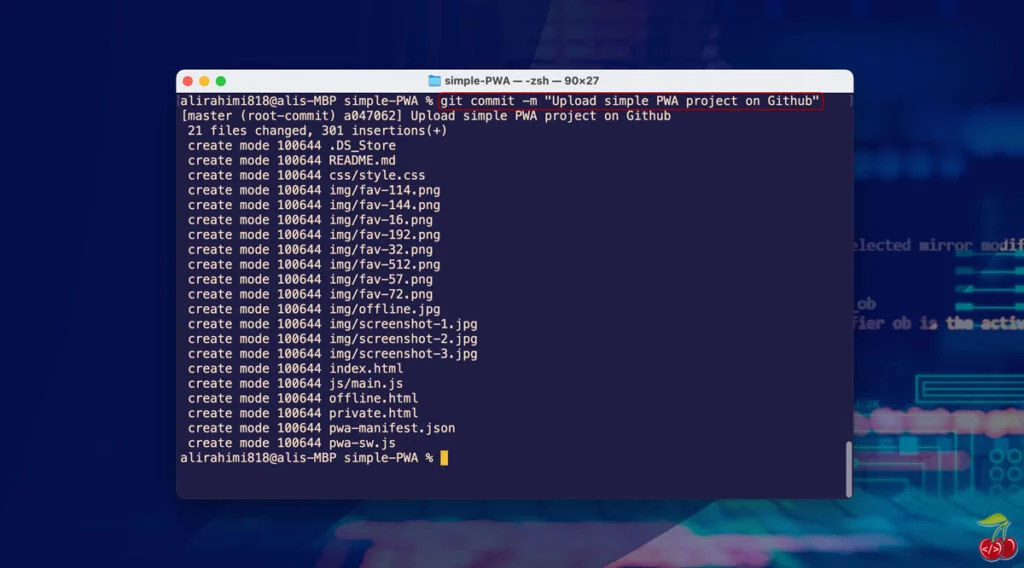Viewport: 1024px width, 568px height.
Task: Click the img/fav-114.png line
Action: [313, 191]
